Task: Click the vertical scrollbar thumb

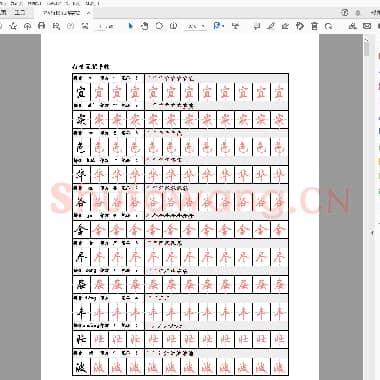Action: coord(367,49)
